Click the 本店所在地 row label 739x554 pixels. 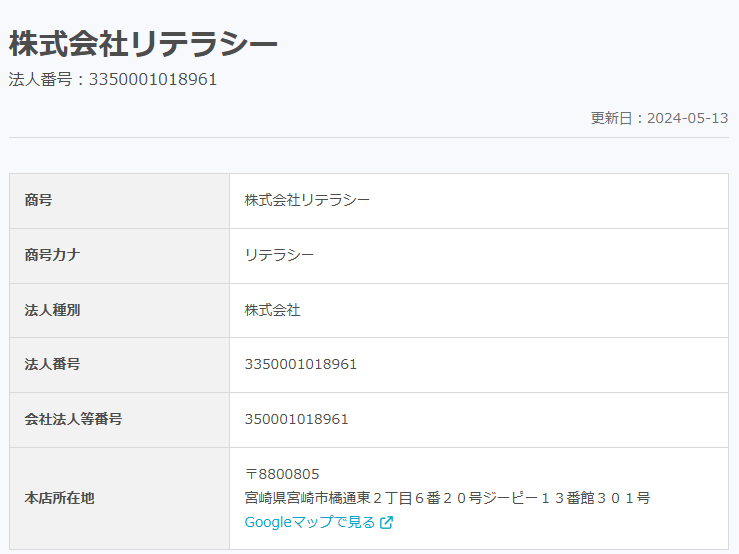coord(59,498)
